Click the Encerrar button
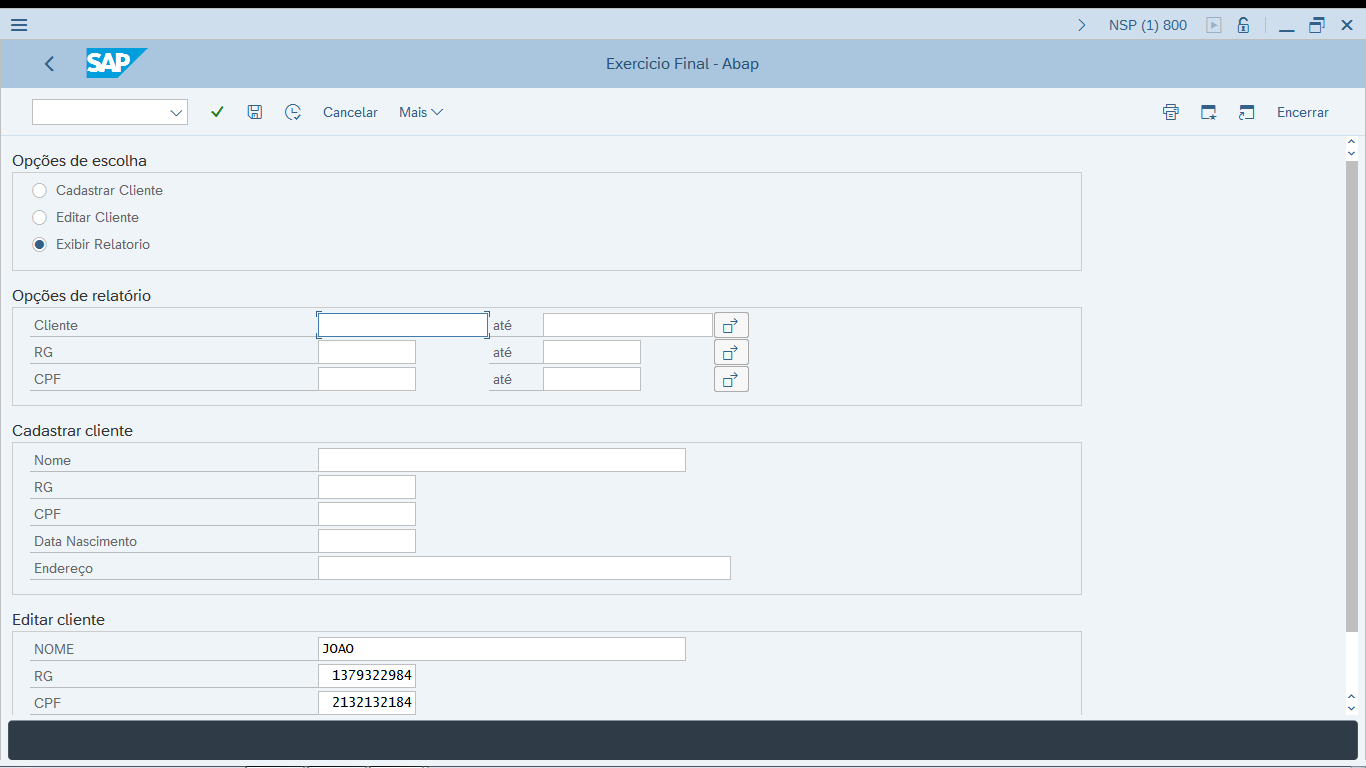 click(x=1303, y=112)
